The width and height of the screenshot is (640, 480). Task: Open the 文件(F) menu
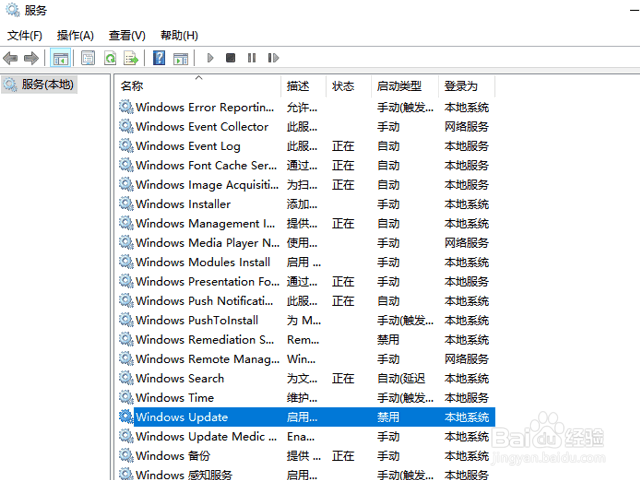click(25, 36)
